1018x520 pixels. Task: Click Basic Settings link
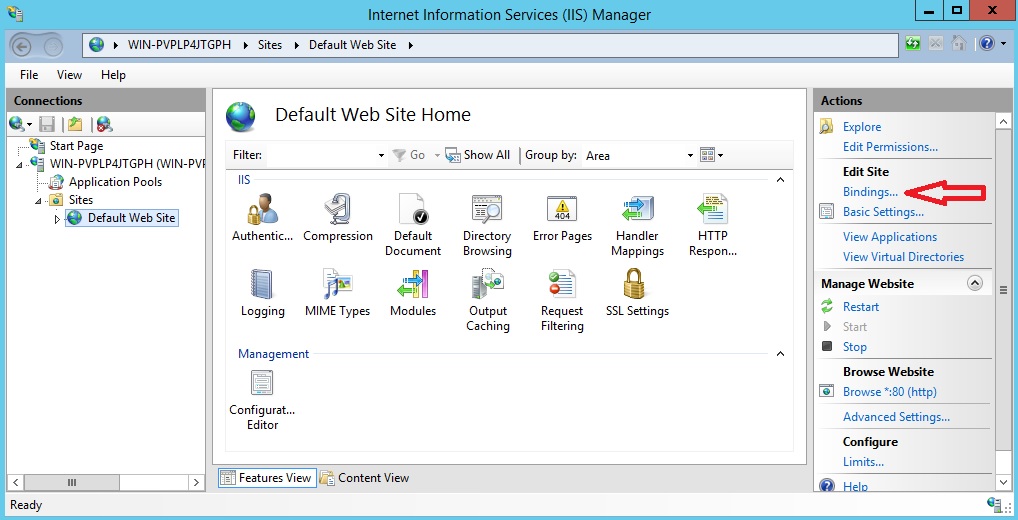883,212
